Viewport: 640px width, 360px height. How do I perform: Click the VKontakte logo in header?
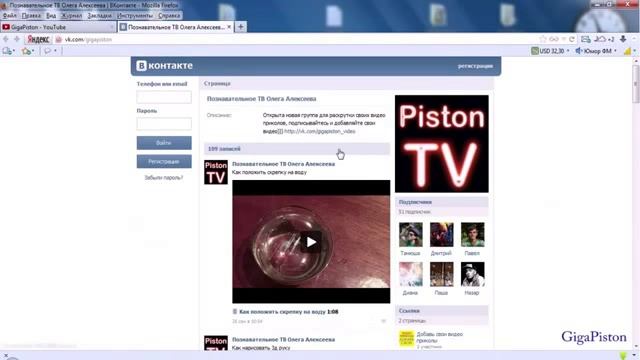coord(164,66)
